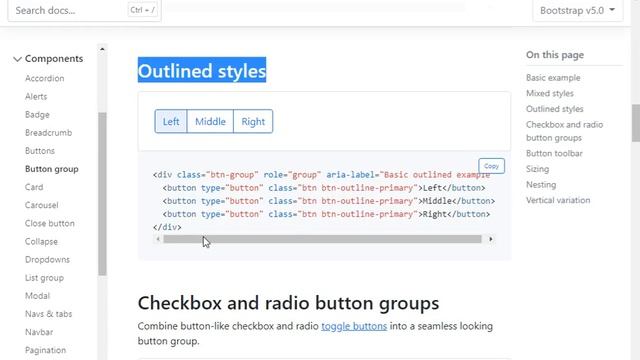Collapse the Components section chevron
This screenshot has height=360, width=640.
point(17,59)
